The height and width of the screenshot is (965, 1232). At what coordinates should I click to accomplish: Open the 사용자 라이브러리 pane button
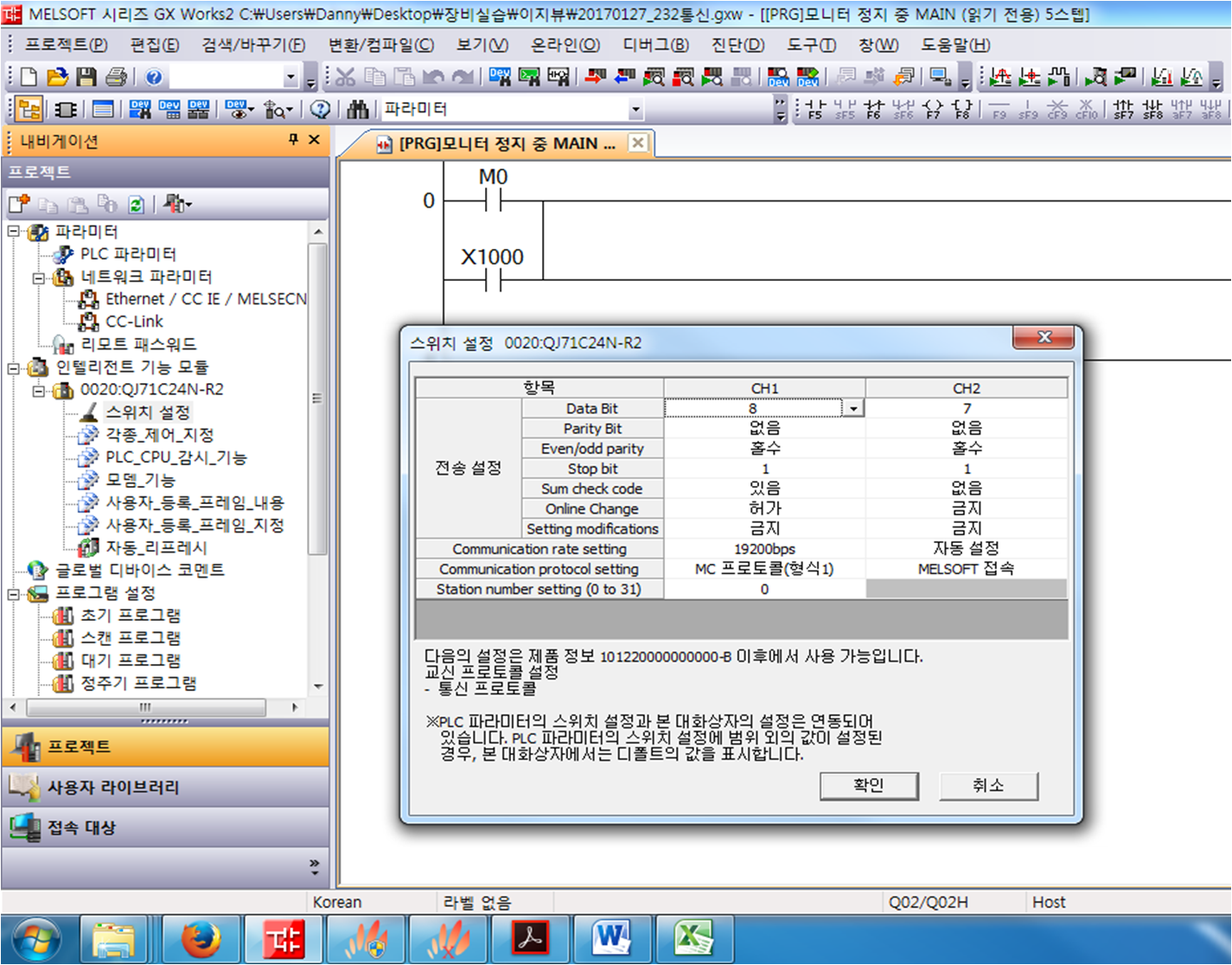click(165, 787)
